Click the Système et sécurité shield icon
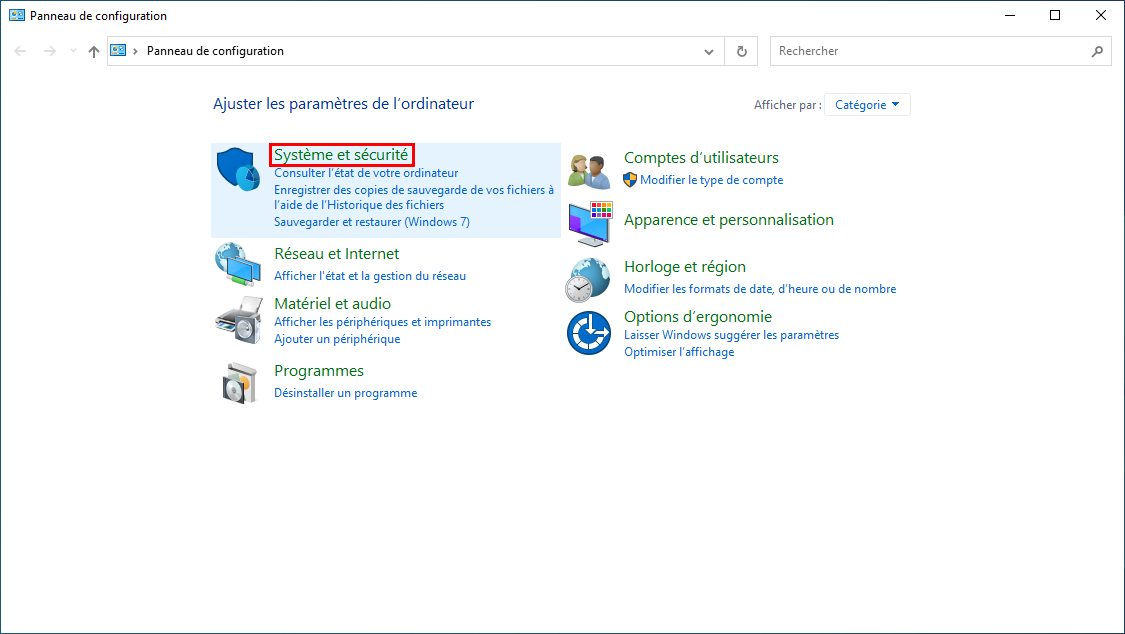 238,169
